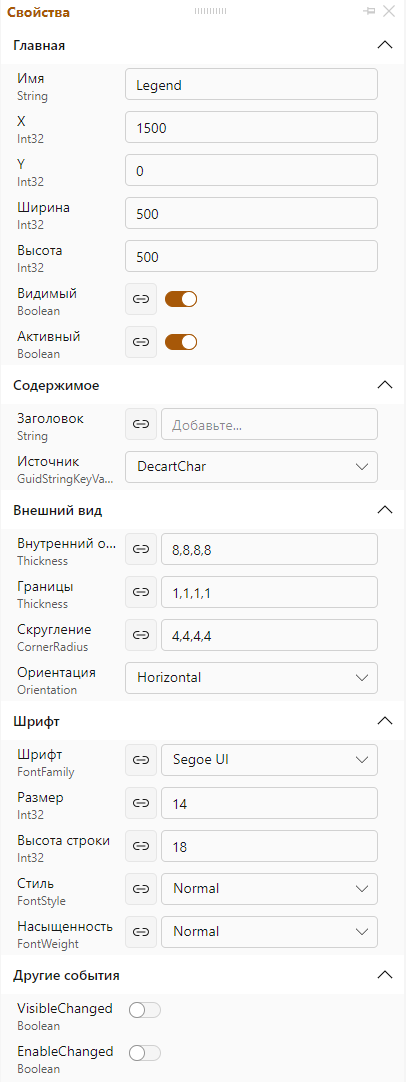Turn off the Видимый toggle
The width and height of the screenshot is (406, 1082).
(x=181, y=299)
